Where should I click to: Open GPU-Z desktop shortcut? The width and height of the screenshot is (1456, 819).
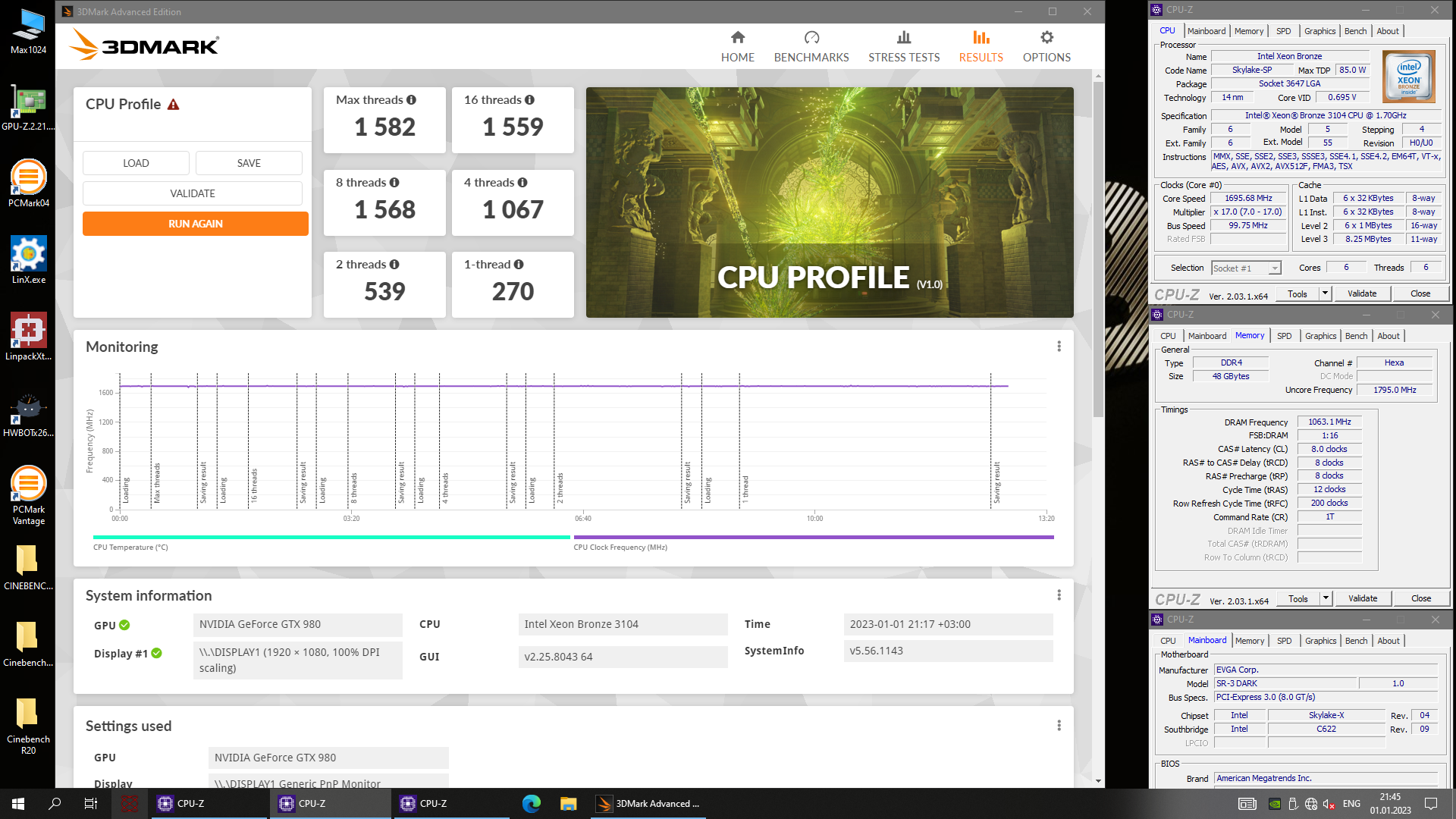[28, 108]
